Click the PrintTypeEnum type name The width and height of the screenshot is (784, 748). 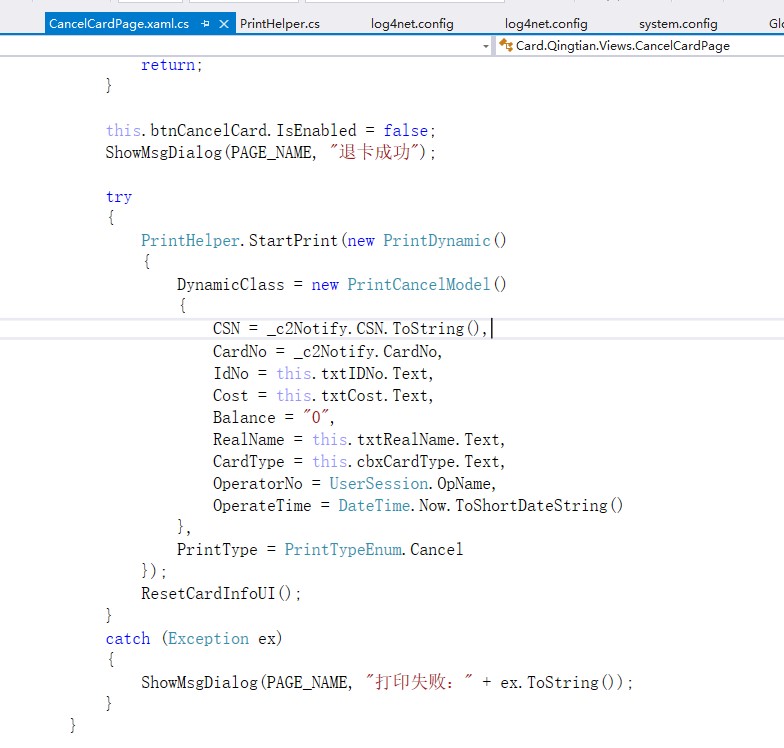click(342, 550)
